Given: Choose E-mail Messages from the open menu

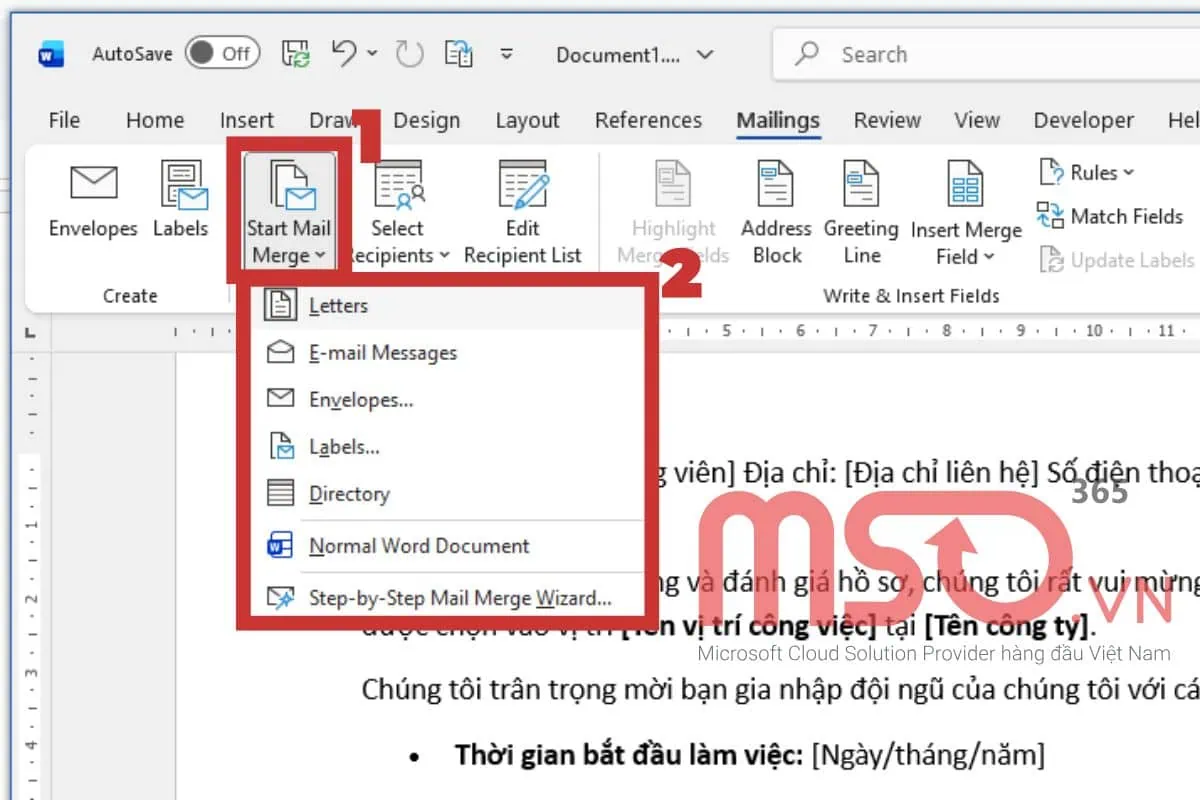Looking at the screenshot, I should point(382,352).
